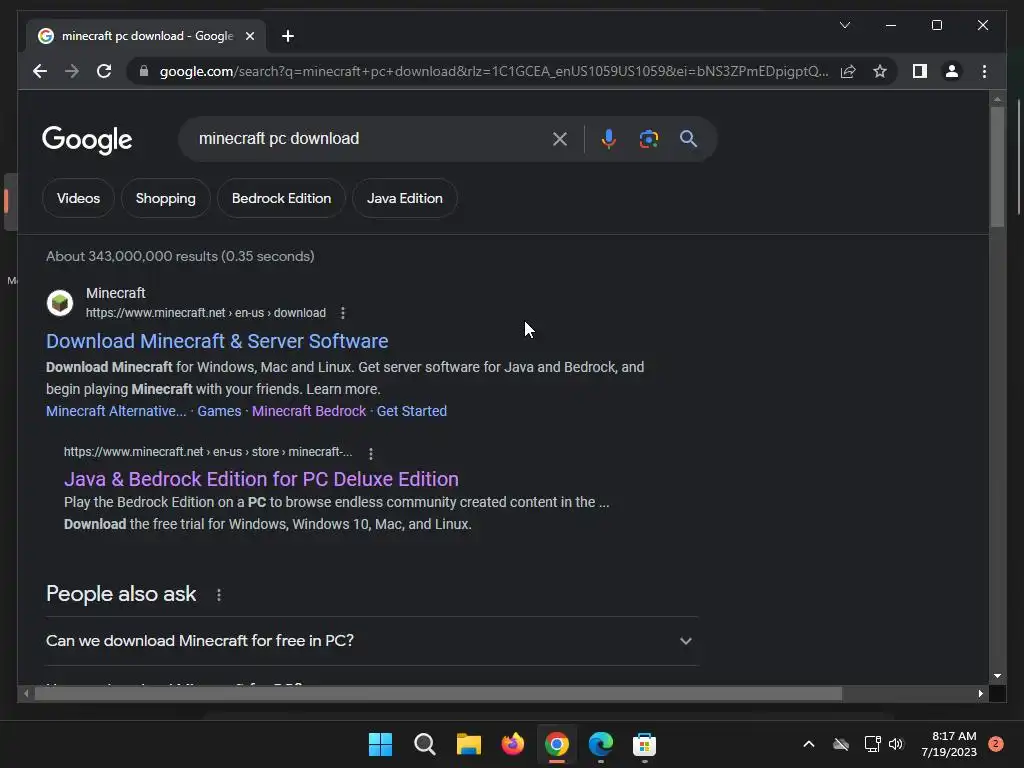Click the Minecraft site name text
1024x768 pixels.
coord(116,293)
